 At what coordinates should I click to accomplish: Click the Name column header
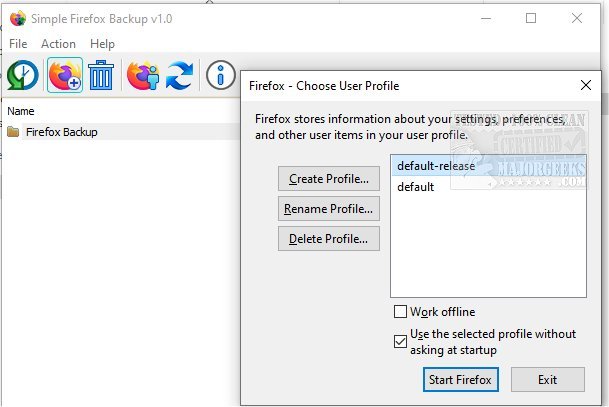tap(21, 111)
